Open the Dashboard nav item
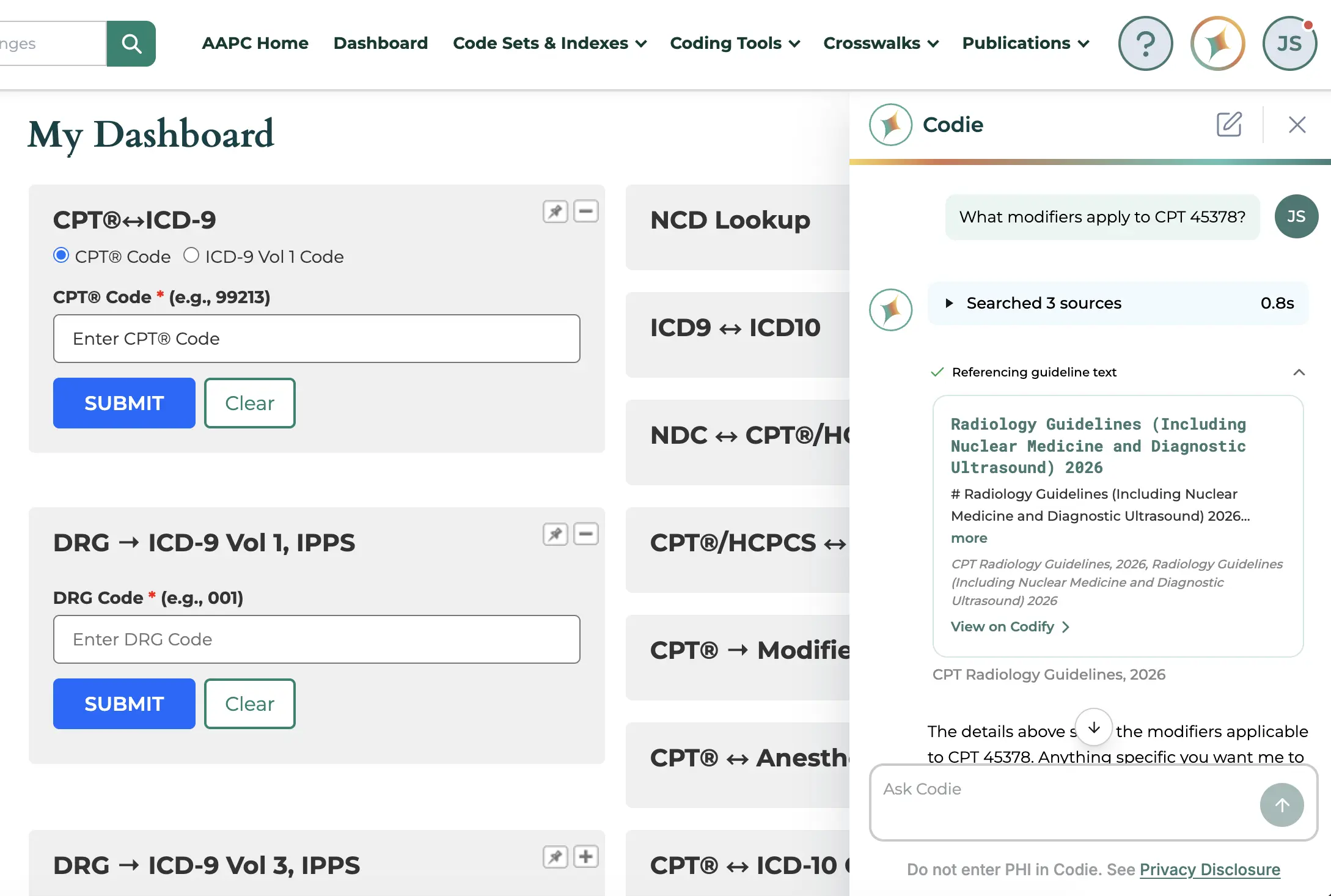This screenshot has height=896, width=1331. pos(380,43)
